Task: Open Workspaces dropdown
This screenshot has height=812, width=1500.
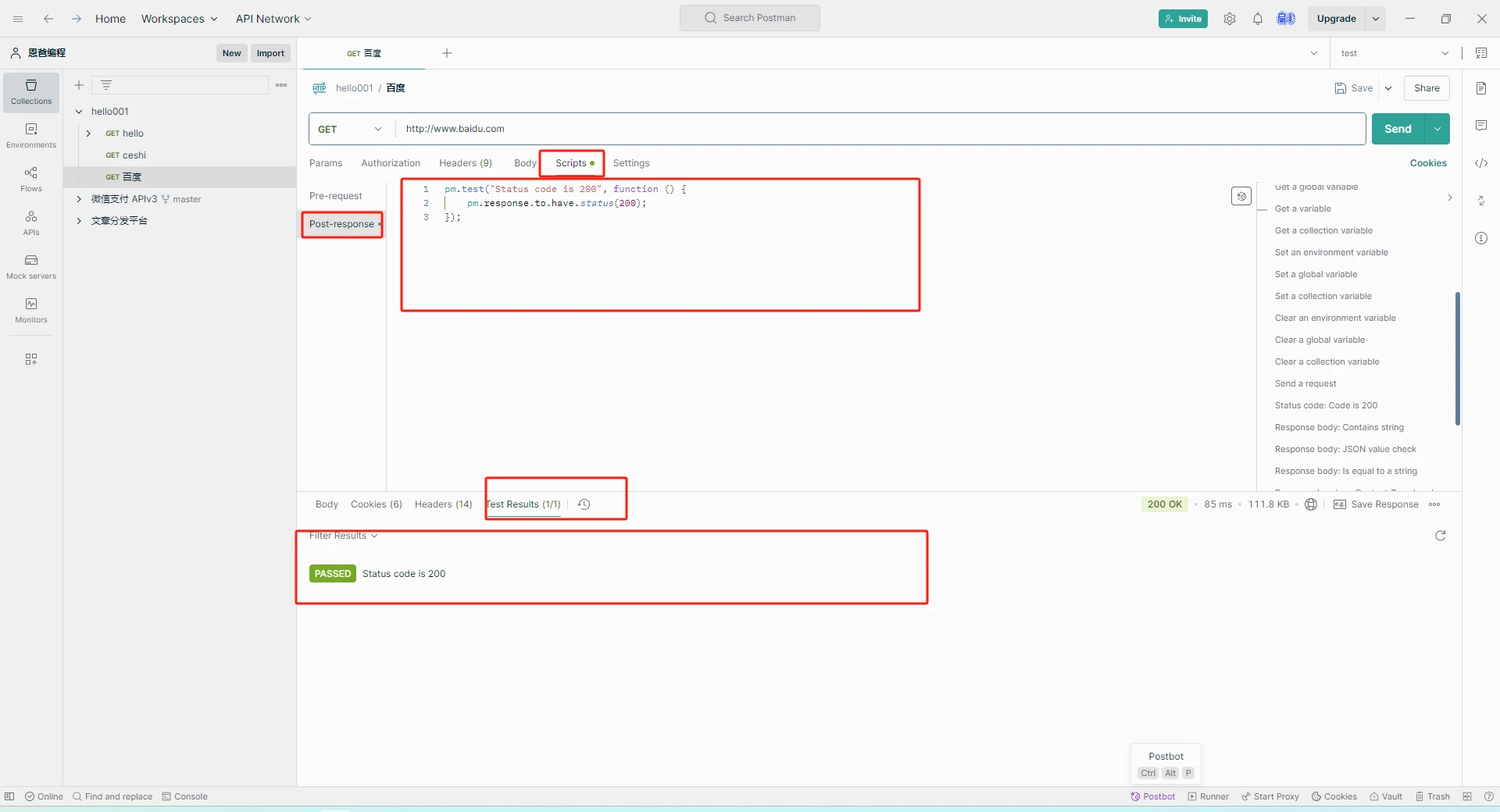Action: click(179, 19)
